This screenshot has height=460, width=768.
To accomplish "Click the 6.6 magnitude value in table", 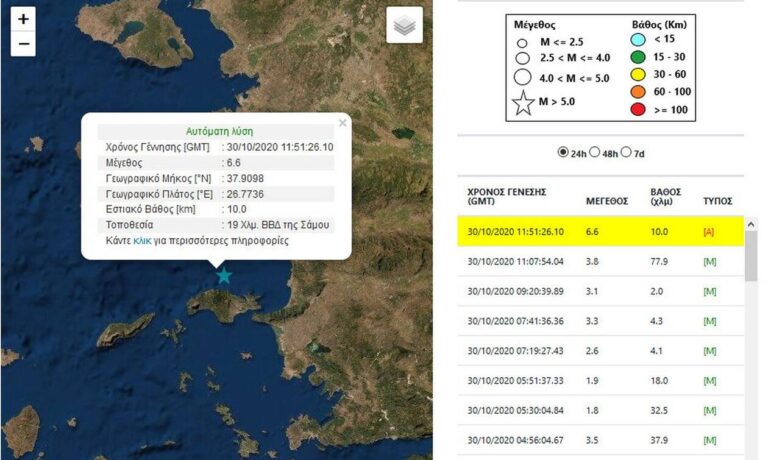I will tap(592, 232).
